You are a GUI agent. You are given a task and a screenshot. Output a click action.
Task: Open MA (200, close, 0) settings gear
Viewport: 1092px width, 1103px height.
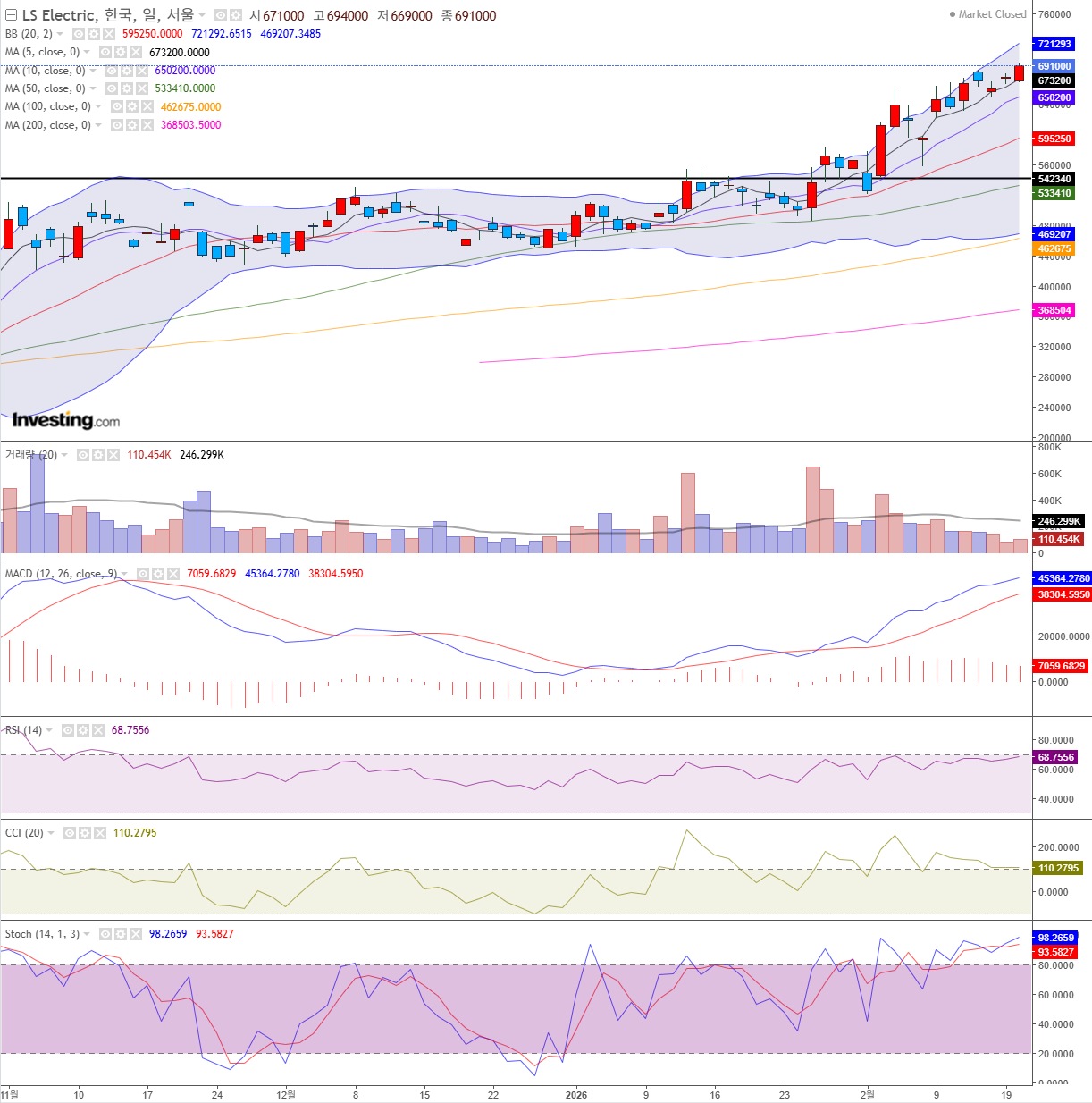[132, 125]
